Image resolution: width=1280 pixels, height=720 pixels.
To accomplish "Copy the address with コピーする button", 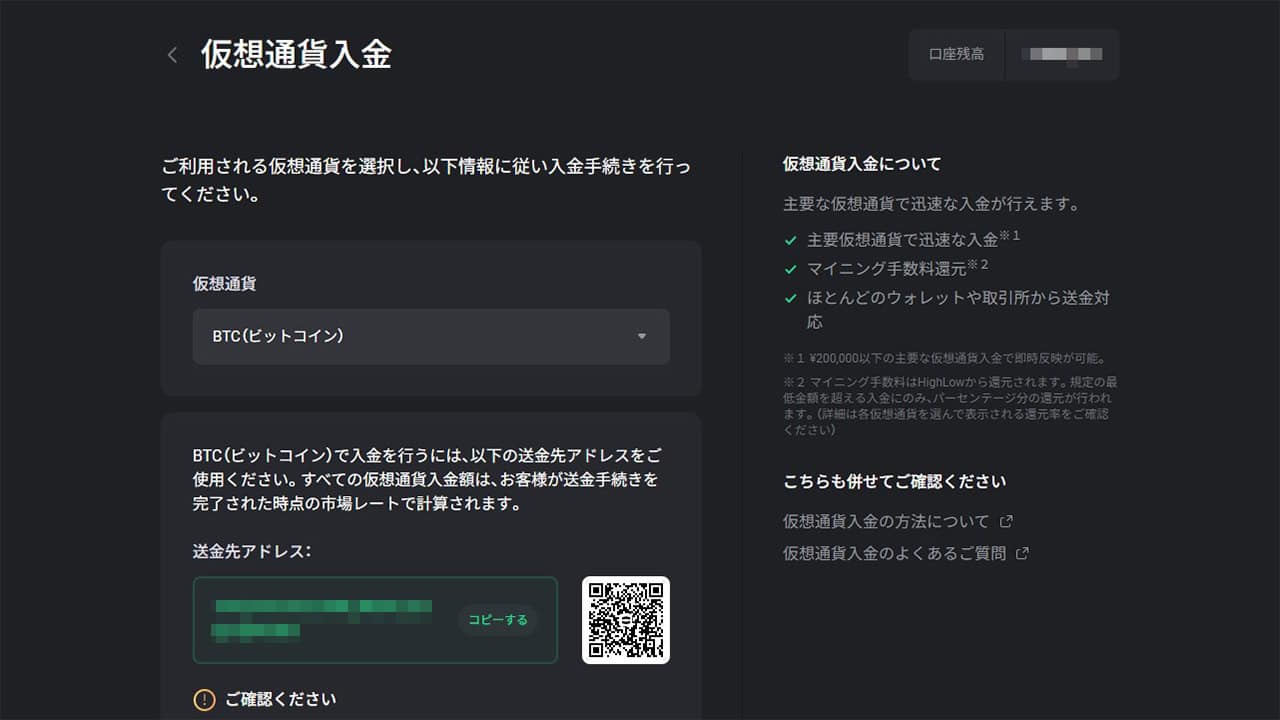I will tap(498, 620).
